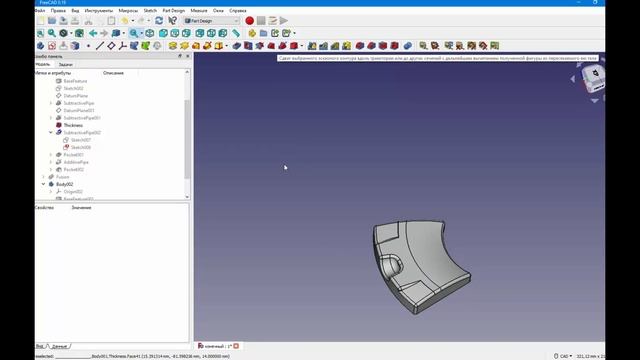Click the Open file folder icon

pos(52,20)
